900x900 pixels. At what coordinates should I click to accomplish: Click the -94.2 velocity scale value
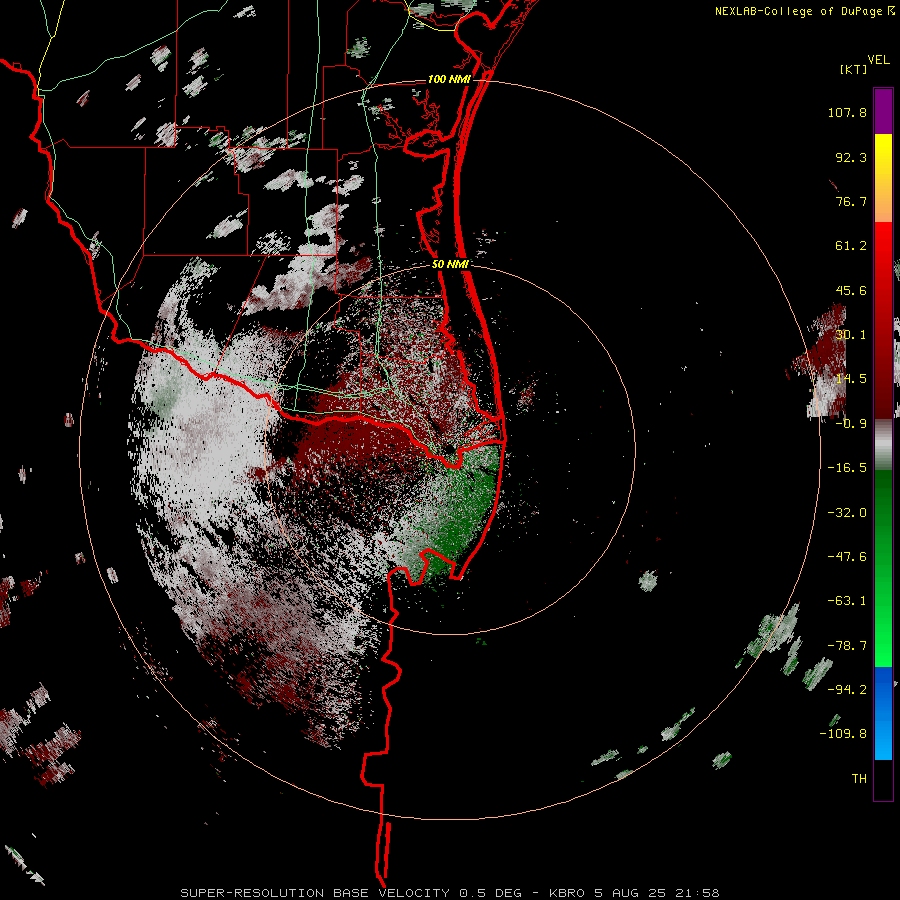coord(847,690)
